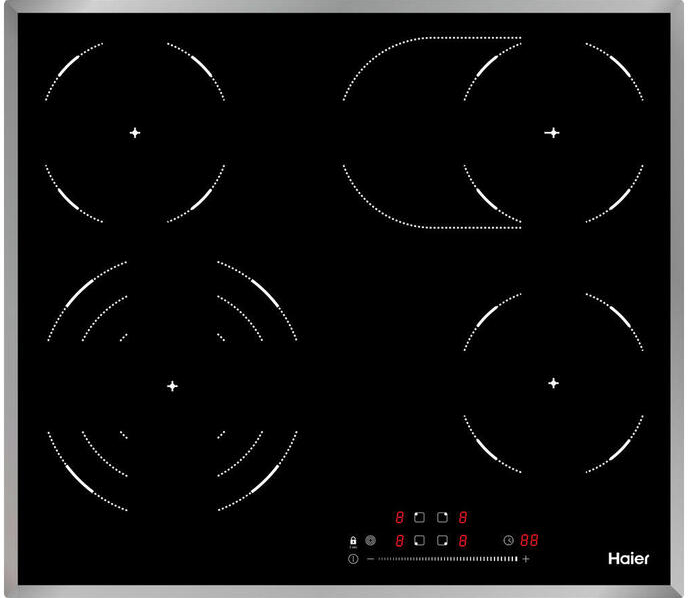
Task: Tap the red timer display digits
Action: pos(529,540)
